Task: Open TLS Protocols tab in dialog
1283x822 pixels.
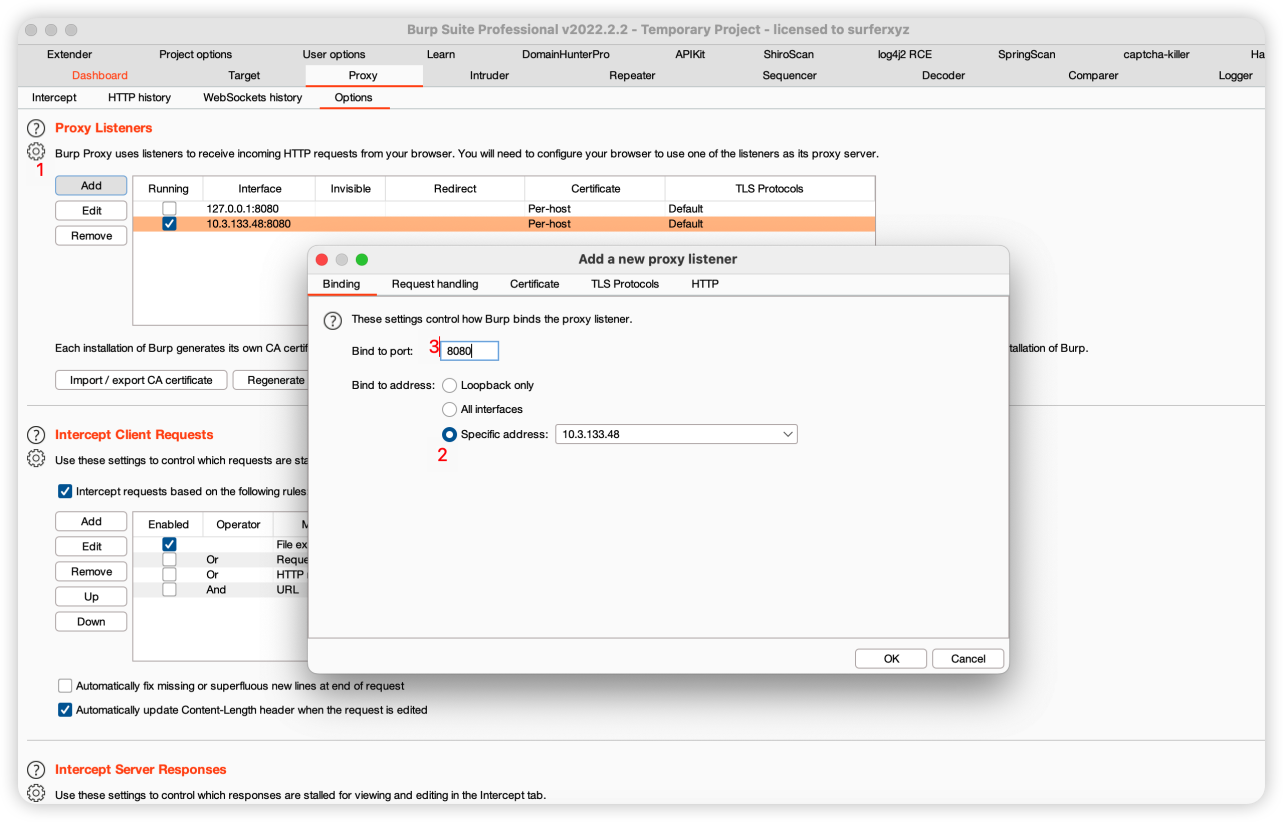Action: coord(625,284)
